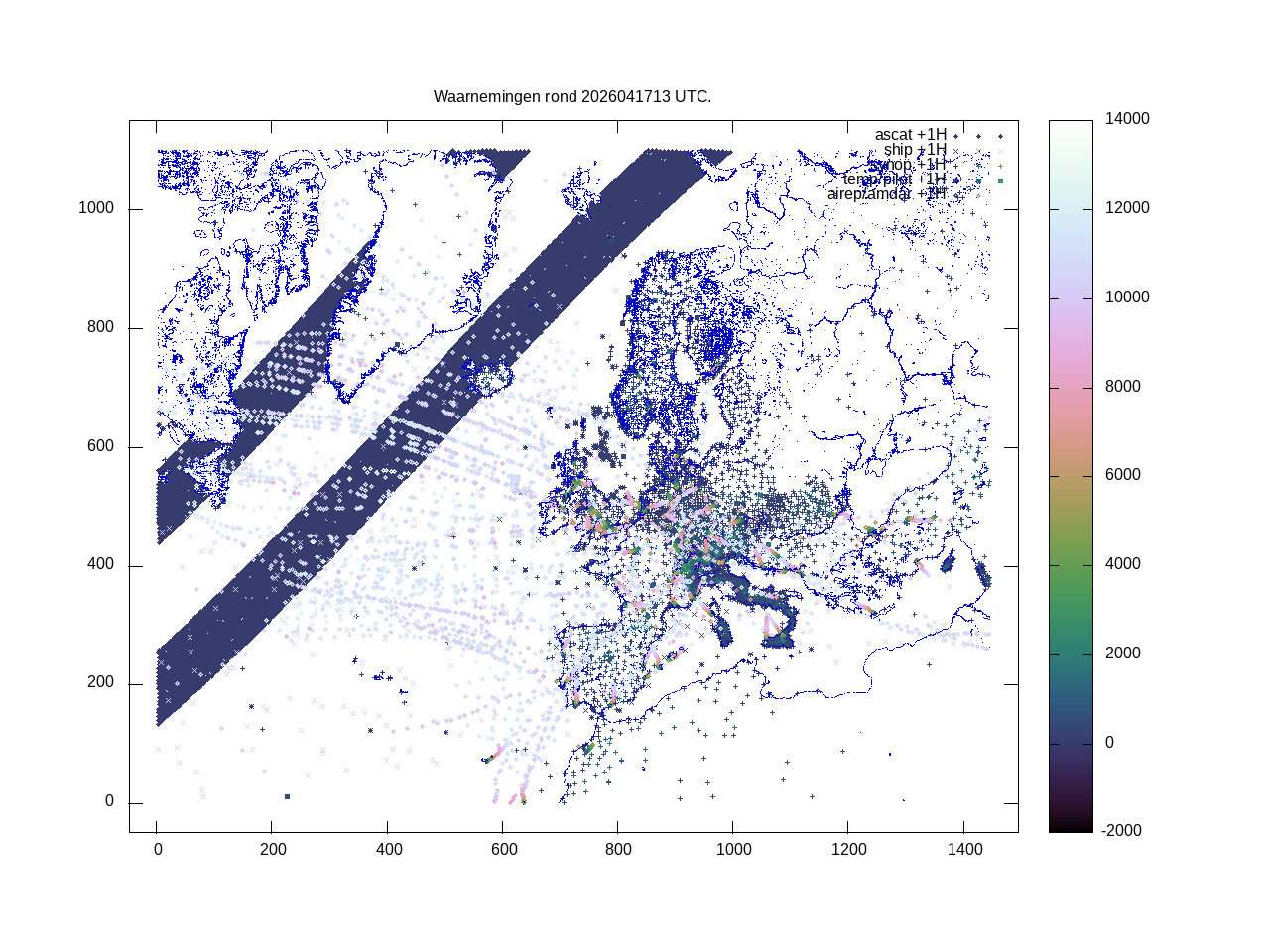Image resolution: width=1270 pixels, height=952 pixels.
Task: Select the "airep/amdar +1H" legend label
Action: tap(886, 194)
